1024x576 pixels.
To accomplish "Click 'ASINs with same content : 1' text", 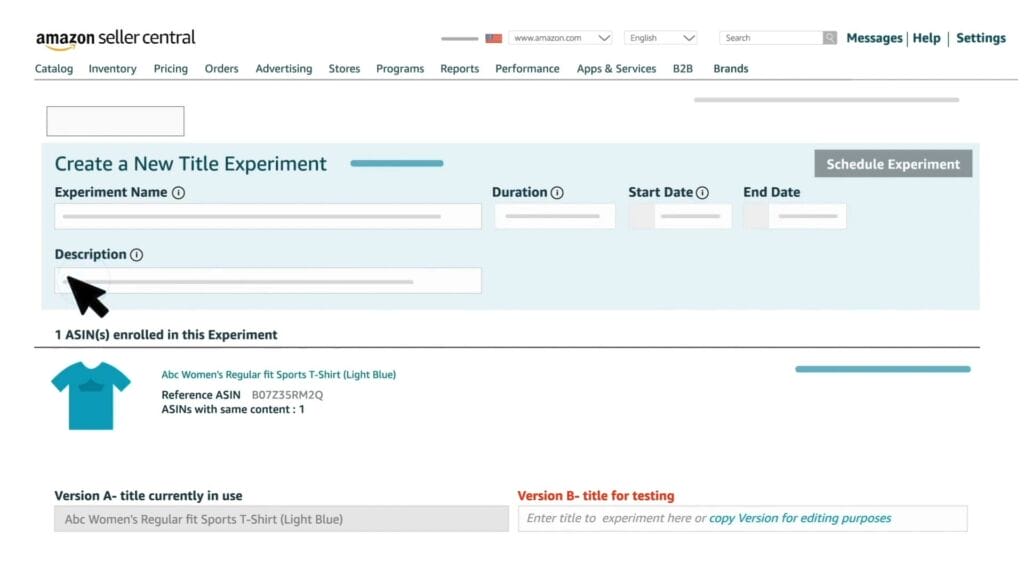I will pyautogui.click(x=232, y=409).
